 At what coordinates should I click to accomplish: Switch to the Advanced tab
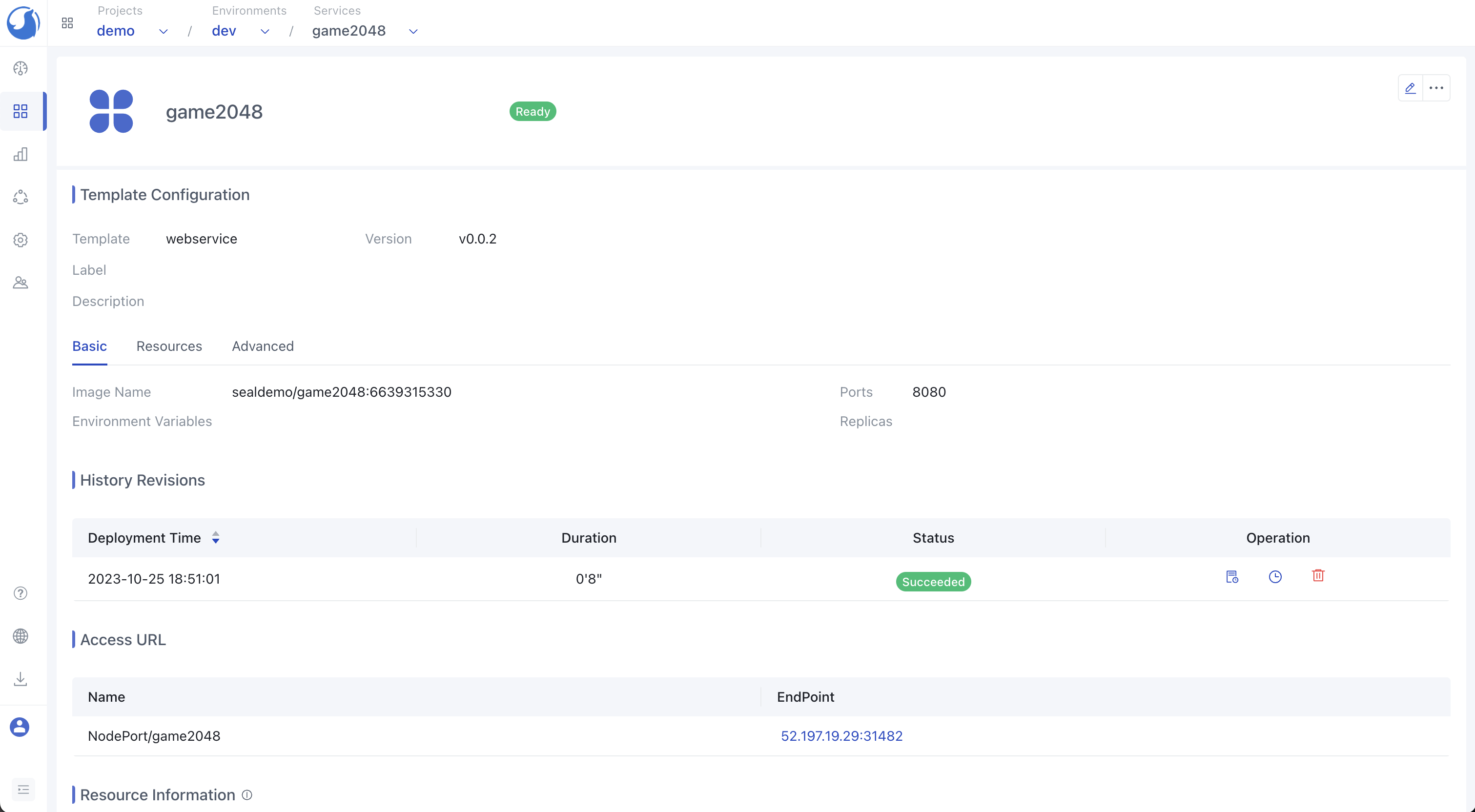point(262,346)
